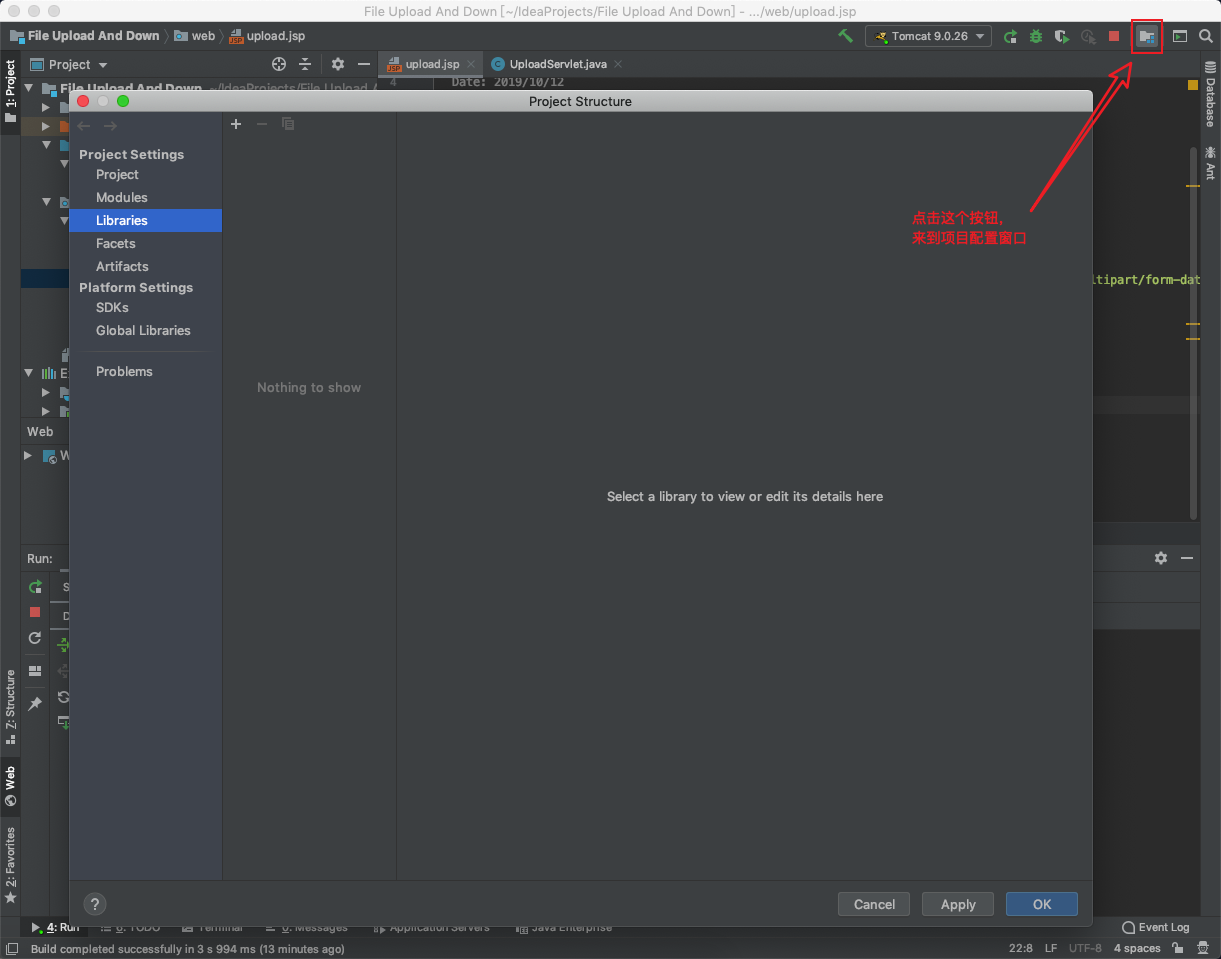Click the red Stop icon

(1113, 36)
